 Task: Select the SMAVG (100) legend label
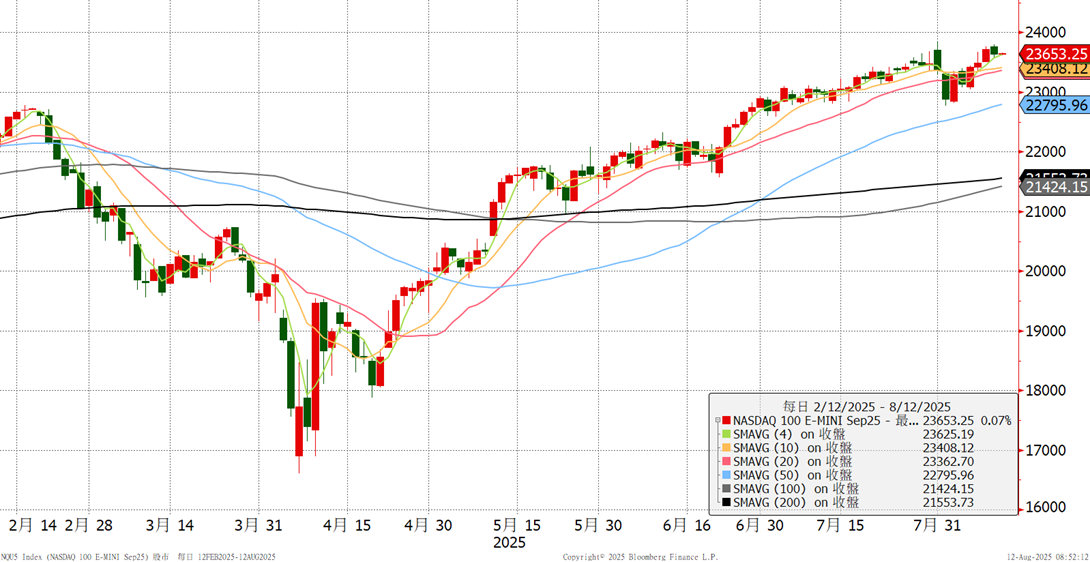pos(796,488)
